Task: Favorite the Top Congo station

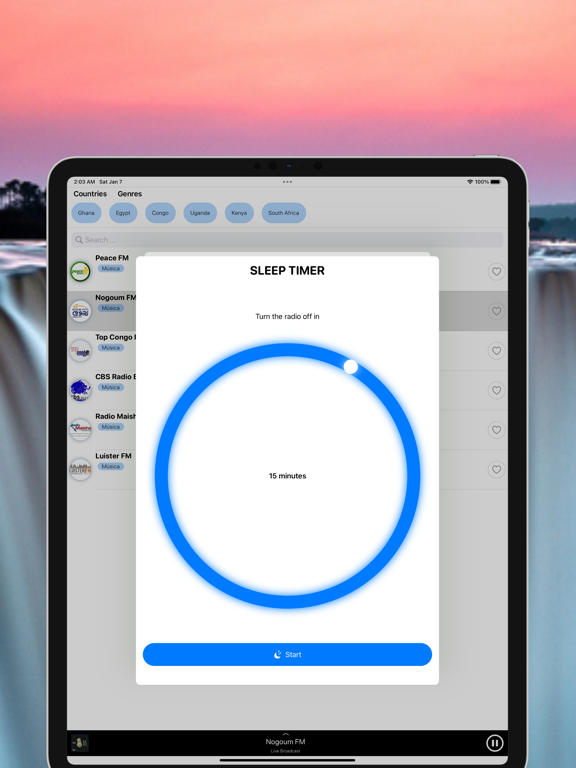Action: (x=496, y=351)
